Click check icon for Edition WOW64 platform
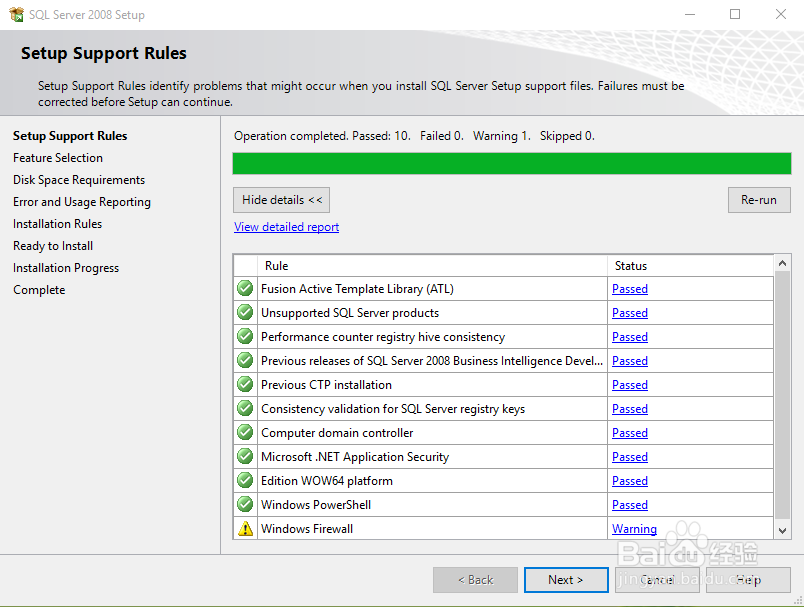 (245, 480)
